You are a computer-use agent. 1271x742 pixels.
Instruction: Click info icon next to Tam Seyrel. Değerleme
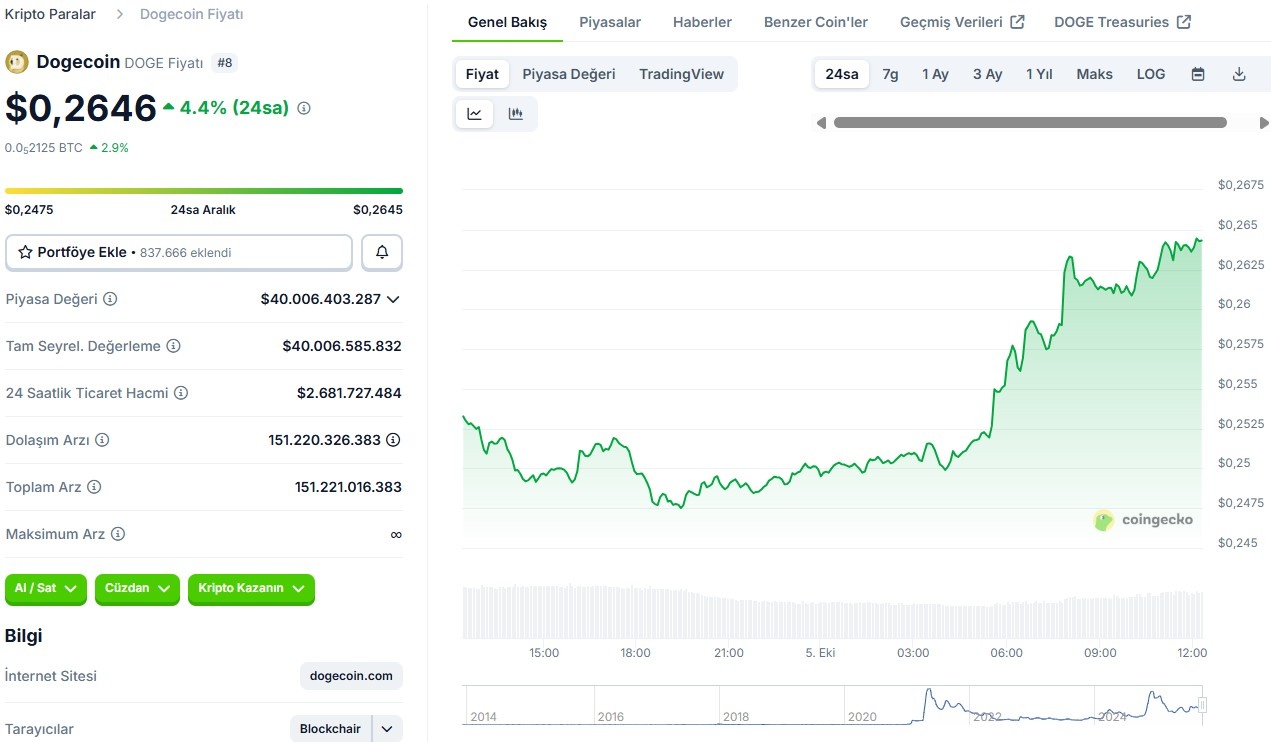tap(173, 346)
